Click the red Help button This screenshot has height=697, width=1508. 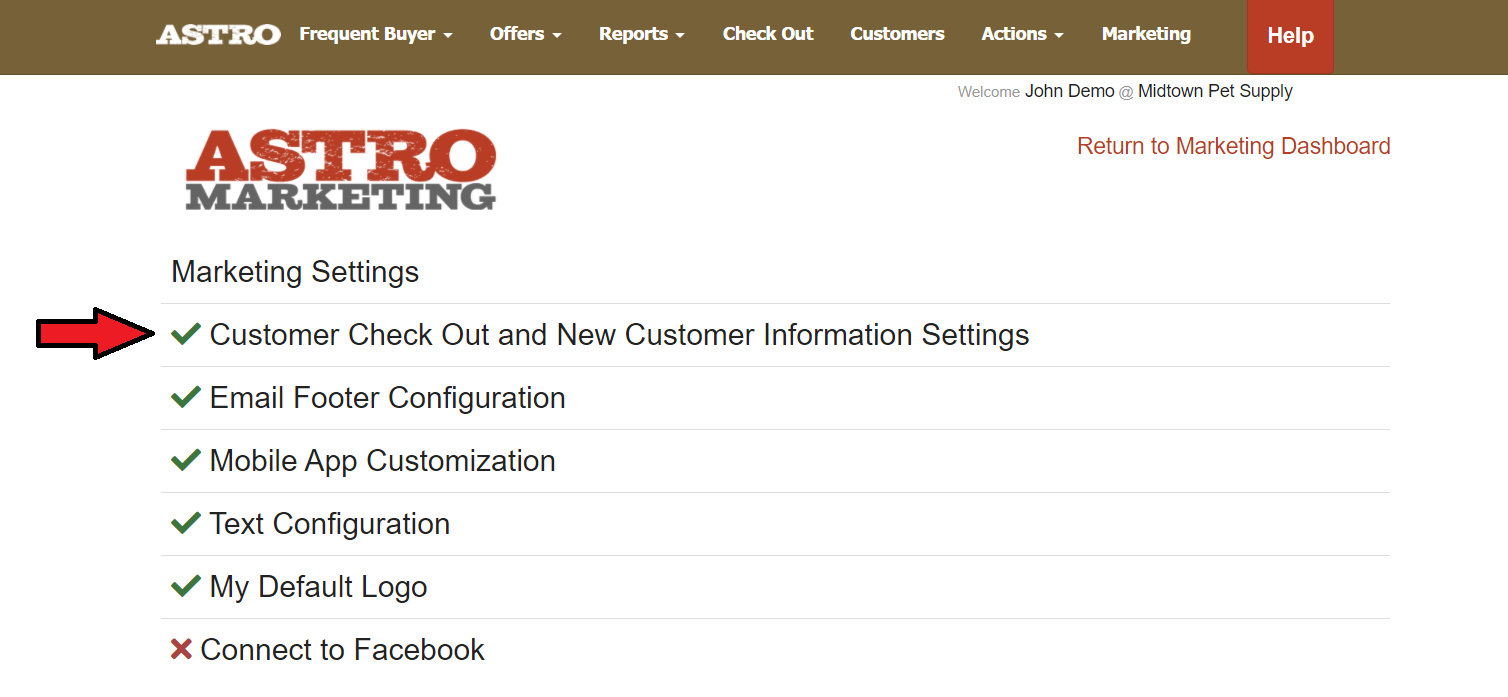pyautogui.click(x=1290, y=36)
